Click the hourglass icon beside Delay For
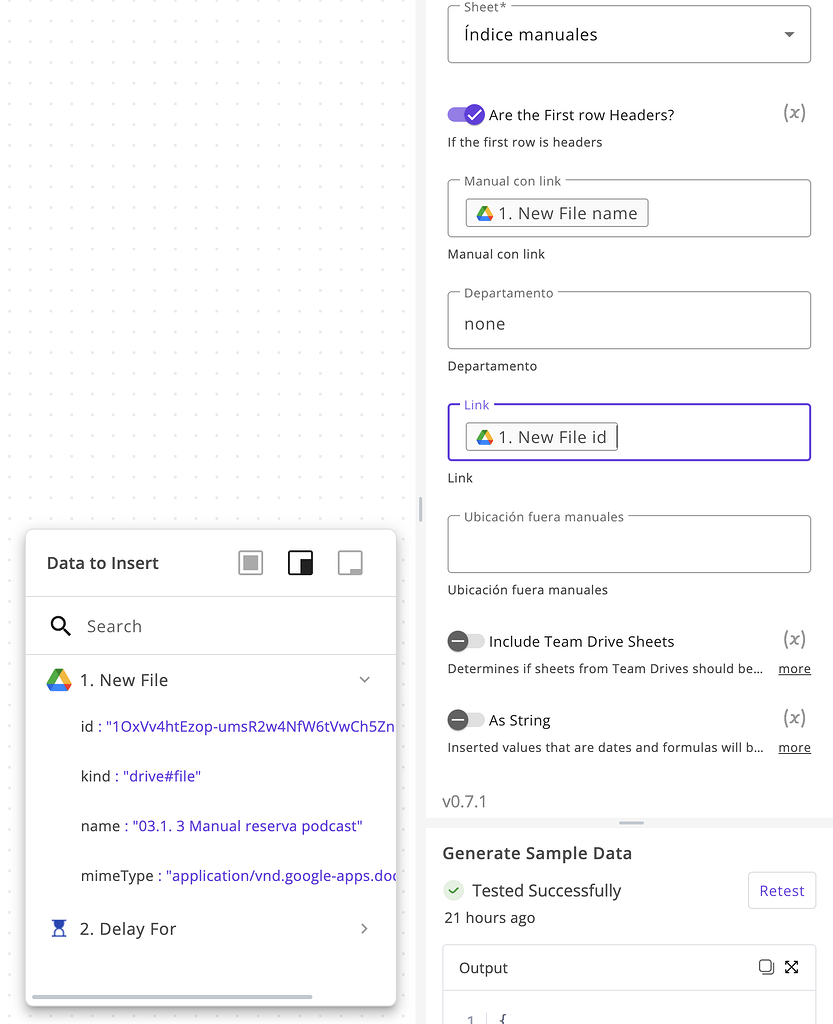The height and width of the screenshot is (1024, 833). coord(58,928)
